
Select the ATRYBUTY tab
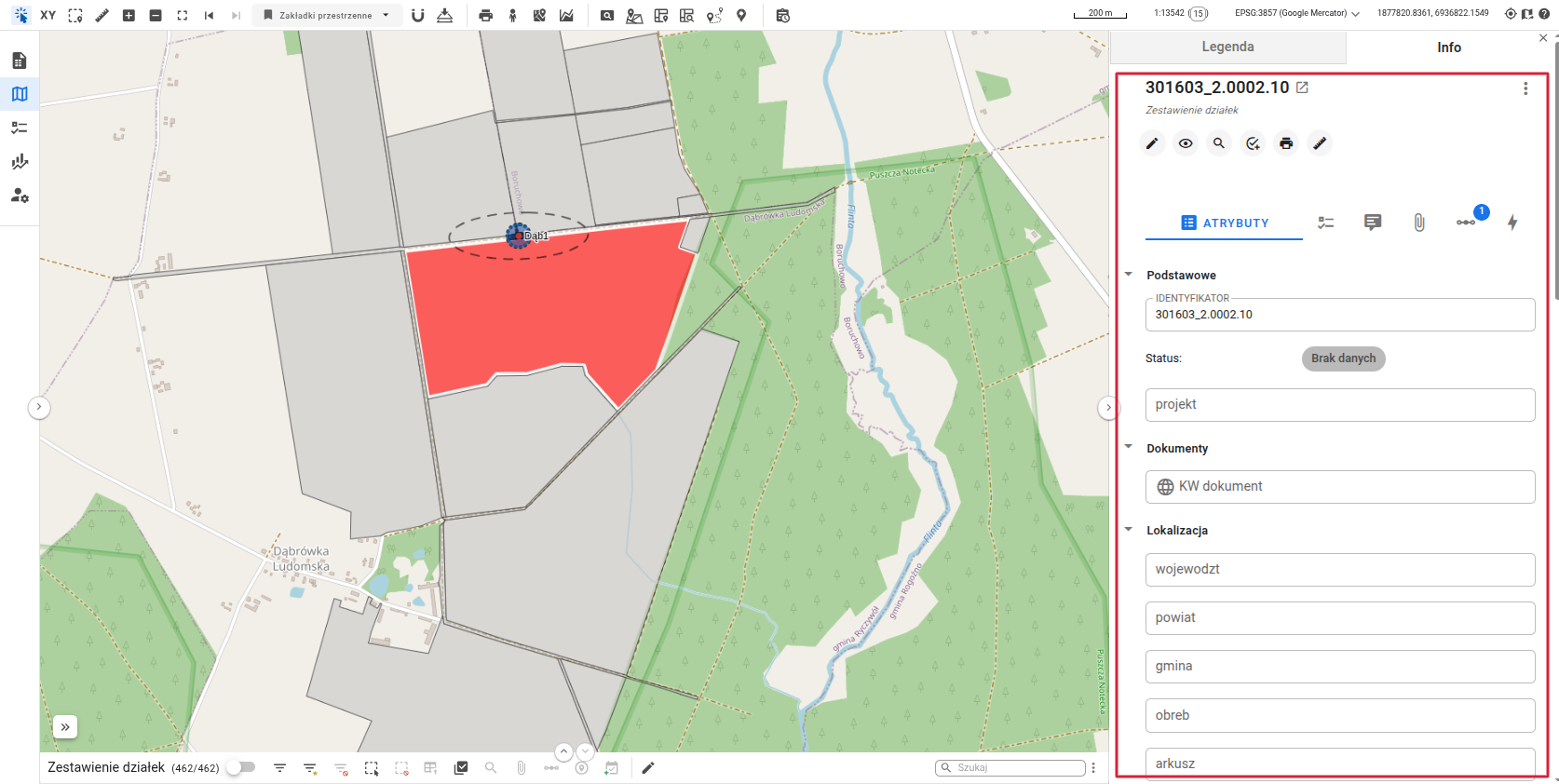[1225, 223]
